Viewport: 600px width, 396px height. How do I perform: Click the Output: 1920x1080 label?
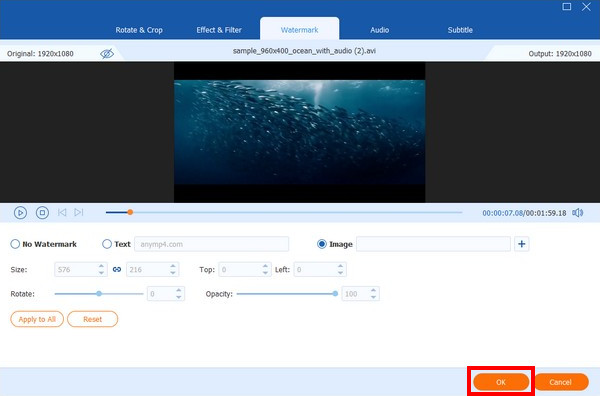coord(560,54)
